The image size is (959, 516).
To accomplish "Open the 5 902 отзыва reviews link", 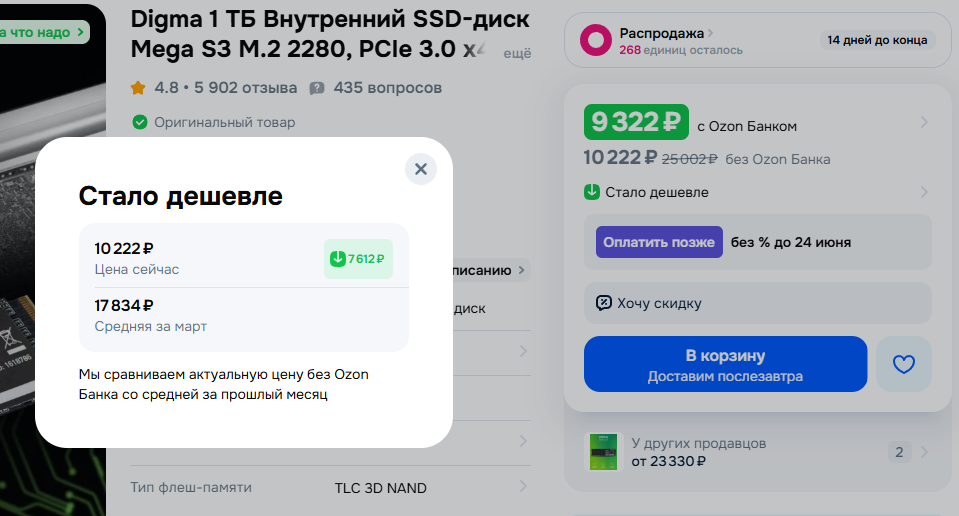I will coord(245,88).
